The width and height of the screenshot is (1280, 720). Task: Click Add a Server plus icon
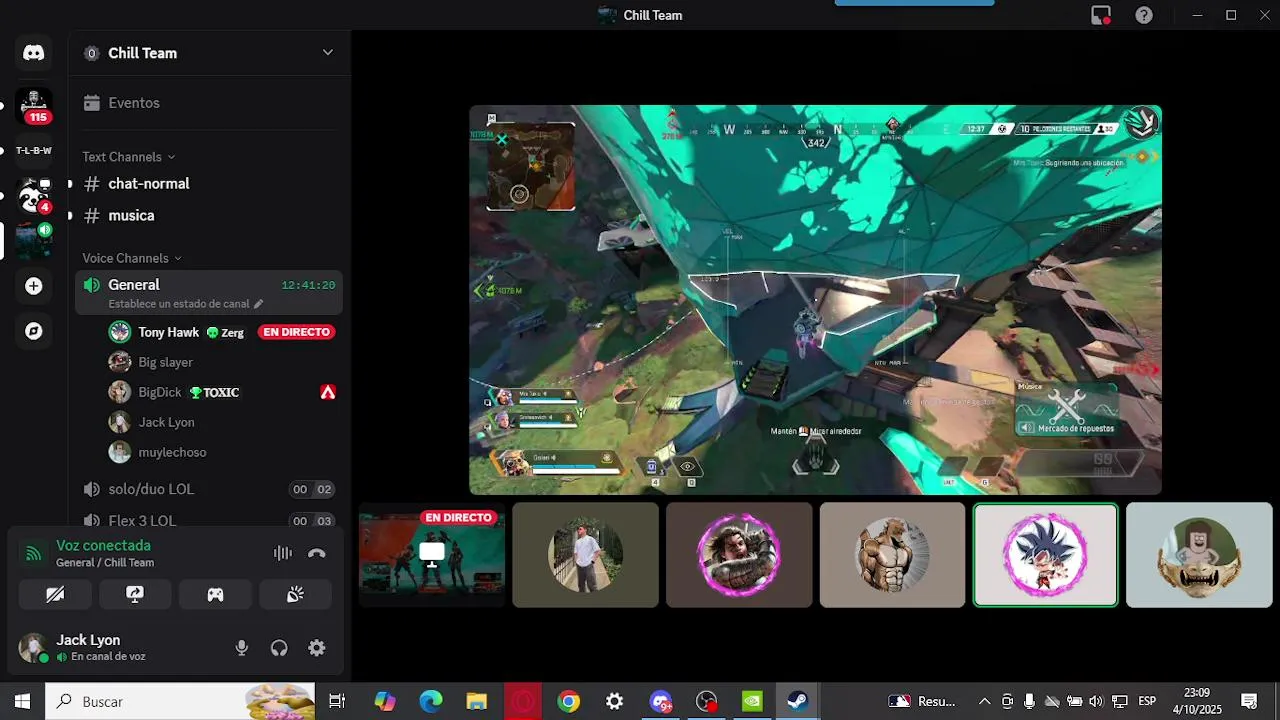click(x=34, y=286)
